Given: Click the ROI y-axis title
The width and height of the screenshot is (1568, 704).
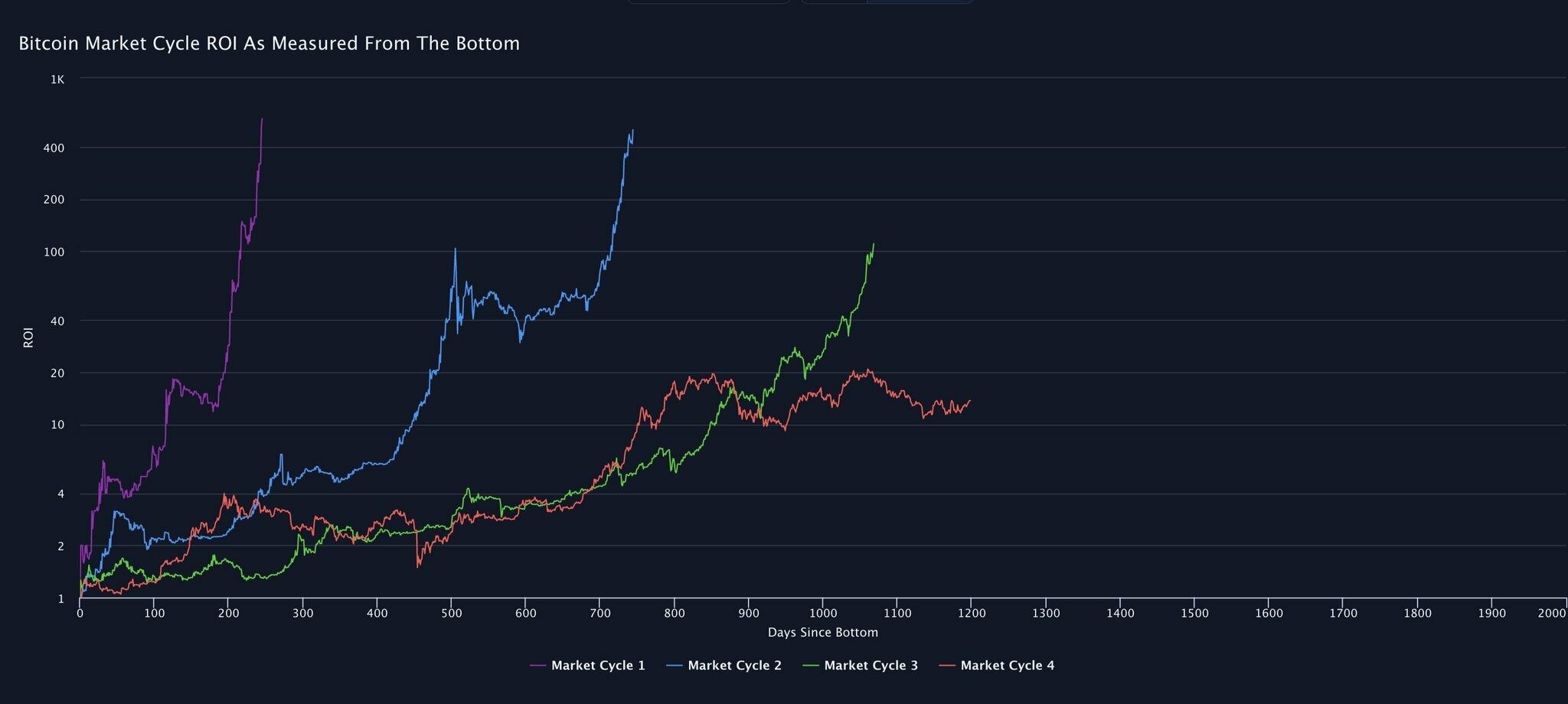Looking at the screenshot, I should [28, 337].
